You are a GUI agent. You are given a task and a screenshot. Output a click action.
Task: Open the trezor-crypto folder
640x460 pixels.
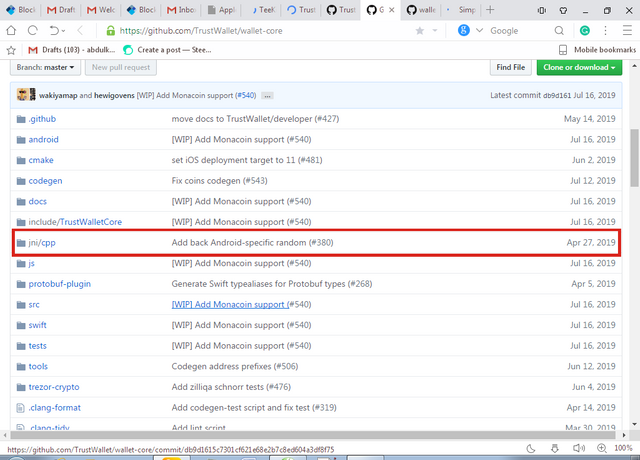click(x=54, y=387)
